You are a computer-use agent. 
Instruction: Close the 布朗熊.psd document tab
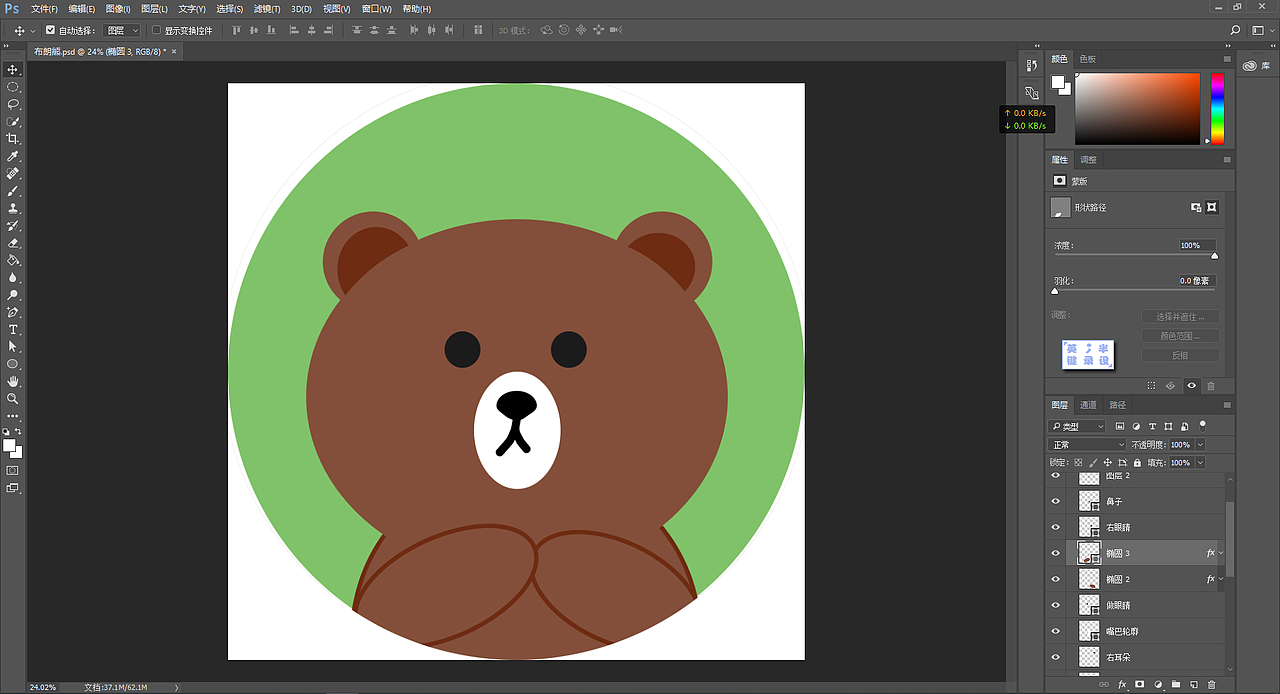click(x=174, y=51)
